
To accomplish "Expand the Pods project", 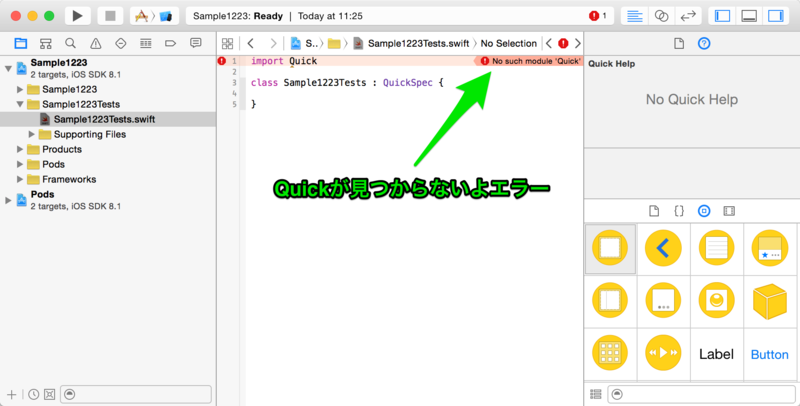I will pyautogui.click(x=8, y=200).
